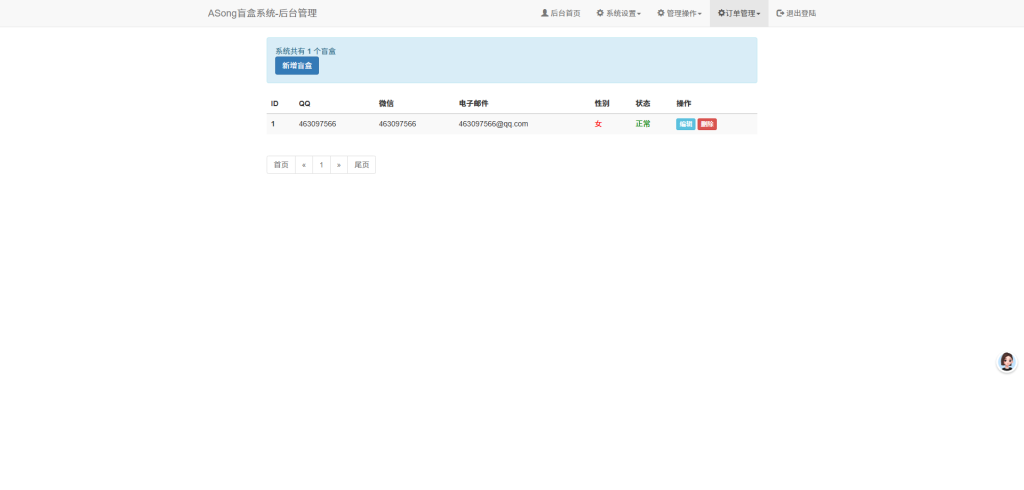Click the ID column header
Viewport: 1024px width, 490px height.
tap(275, 104)
